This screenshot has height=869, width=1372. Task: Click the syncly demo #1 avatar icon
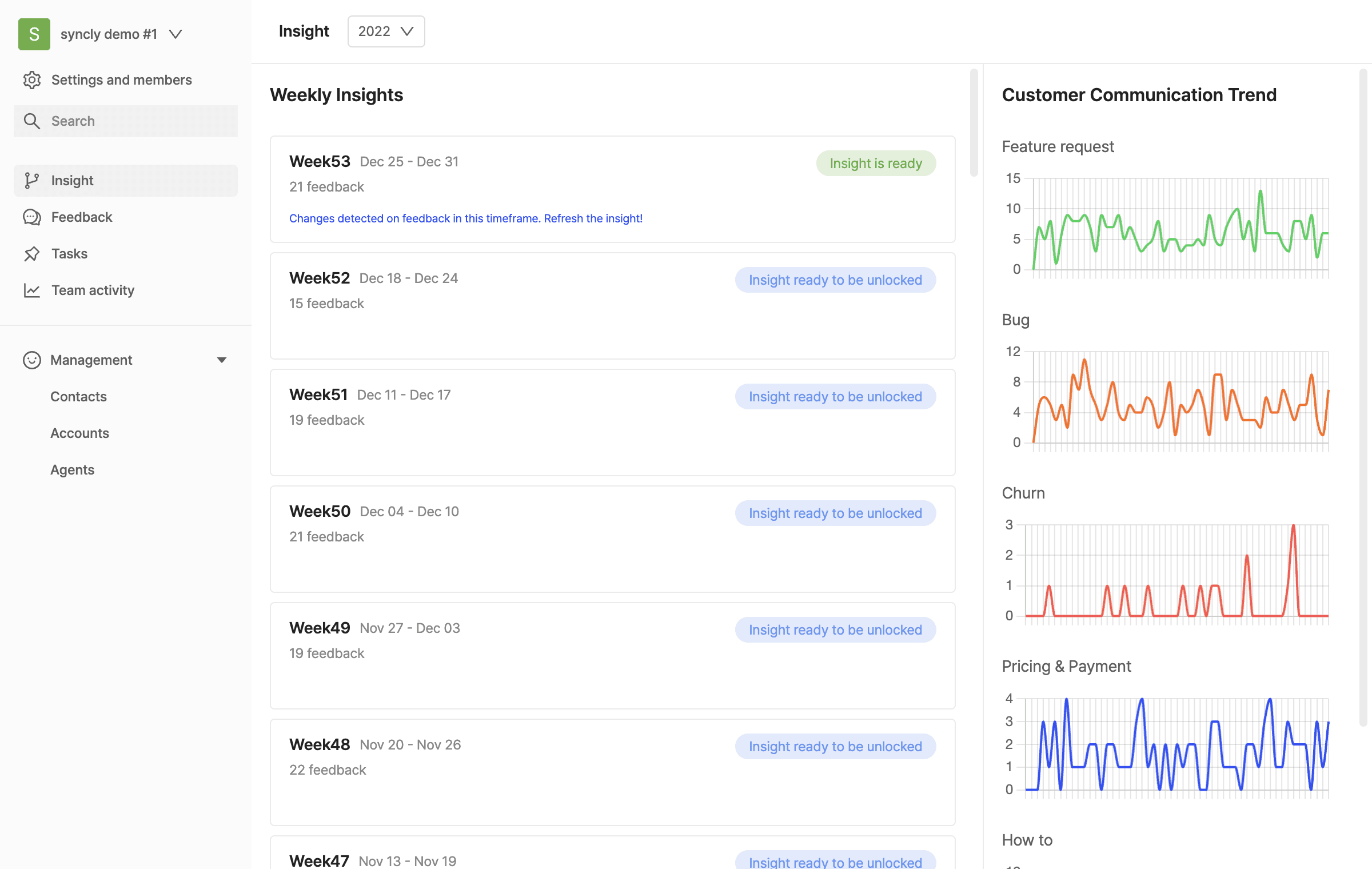(x=34, y=33)
